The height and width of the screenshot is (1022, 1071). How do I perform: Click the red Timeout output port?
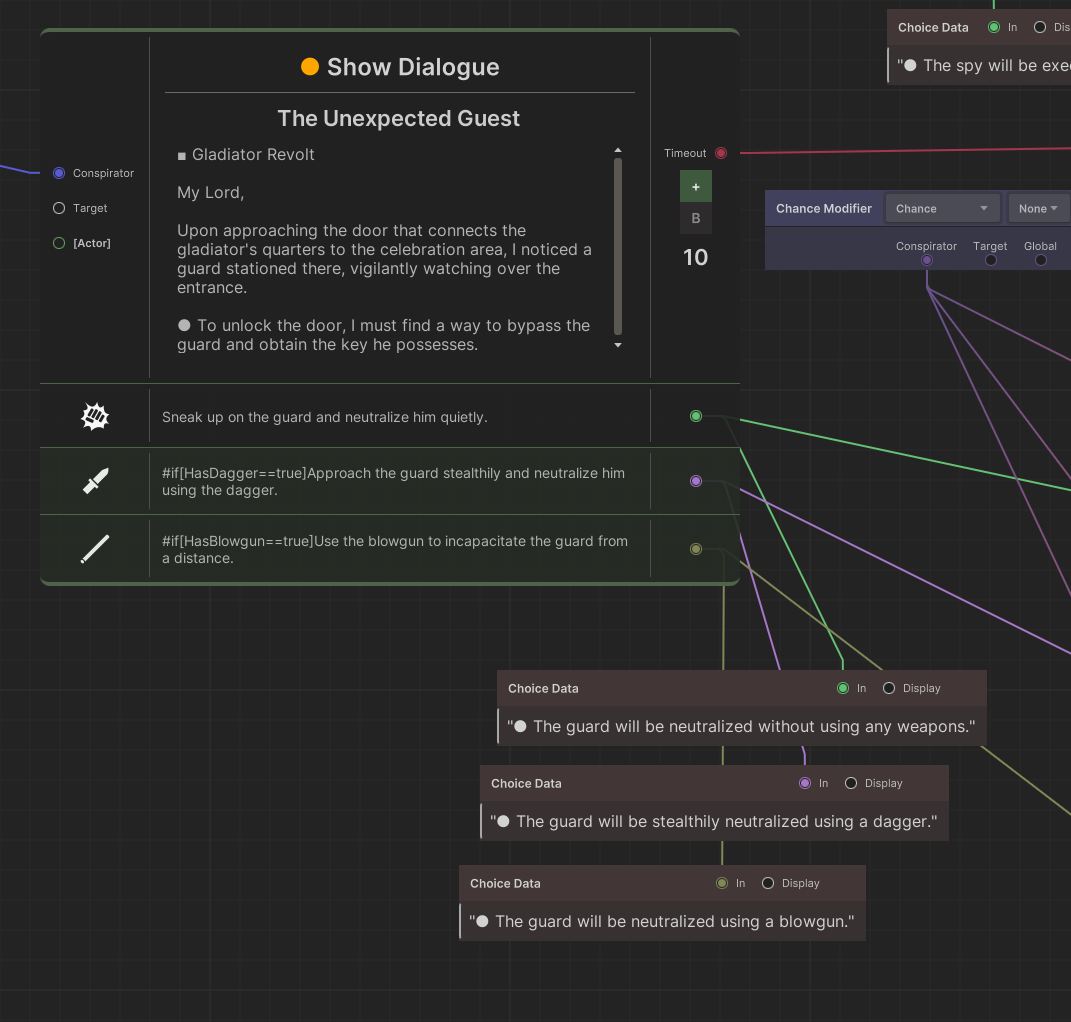[x=721, y=153]
